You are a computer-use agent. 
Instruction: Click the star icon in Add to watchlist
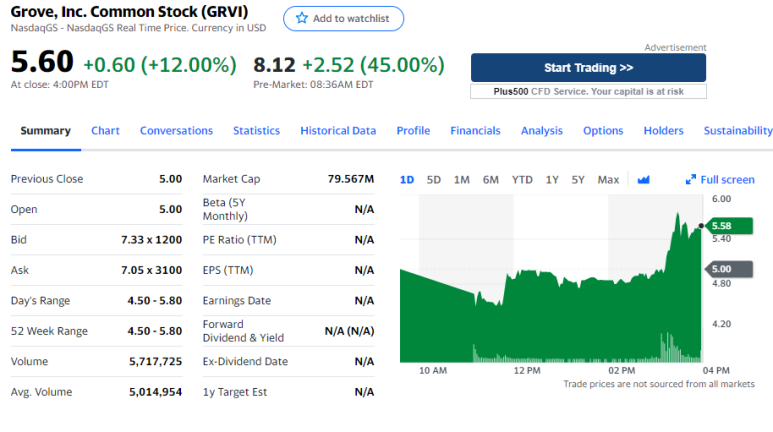pyautogui.click(x=302, y=18)
